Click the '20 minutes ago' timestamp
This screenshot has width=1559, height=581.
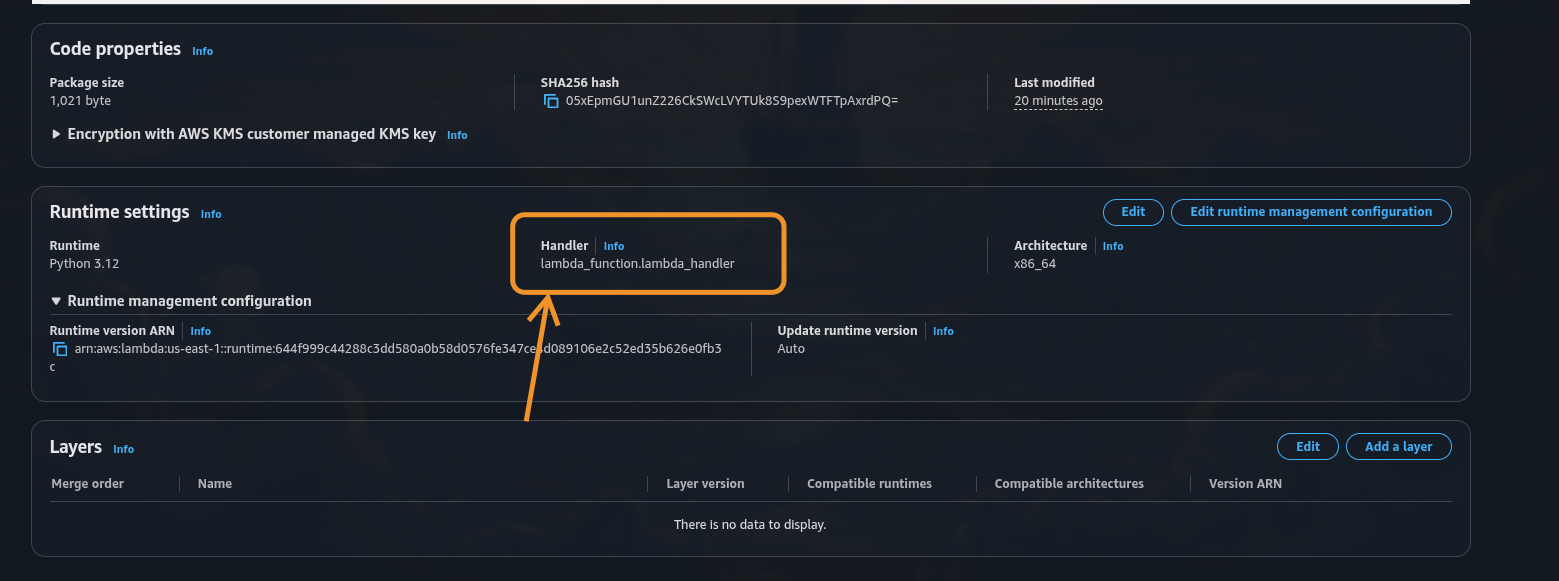[x=1058, y=101]
